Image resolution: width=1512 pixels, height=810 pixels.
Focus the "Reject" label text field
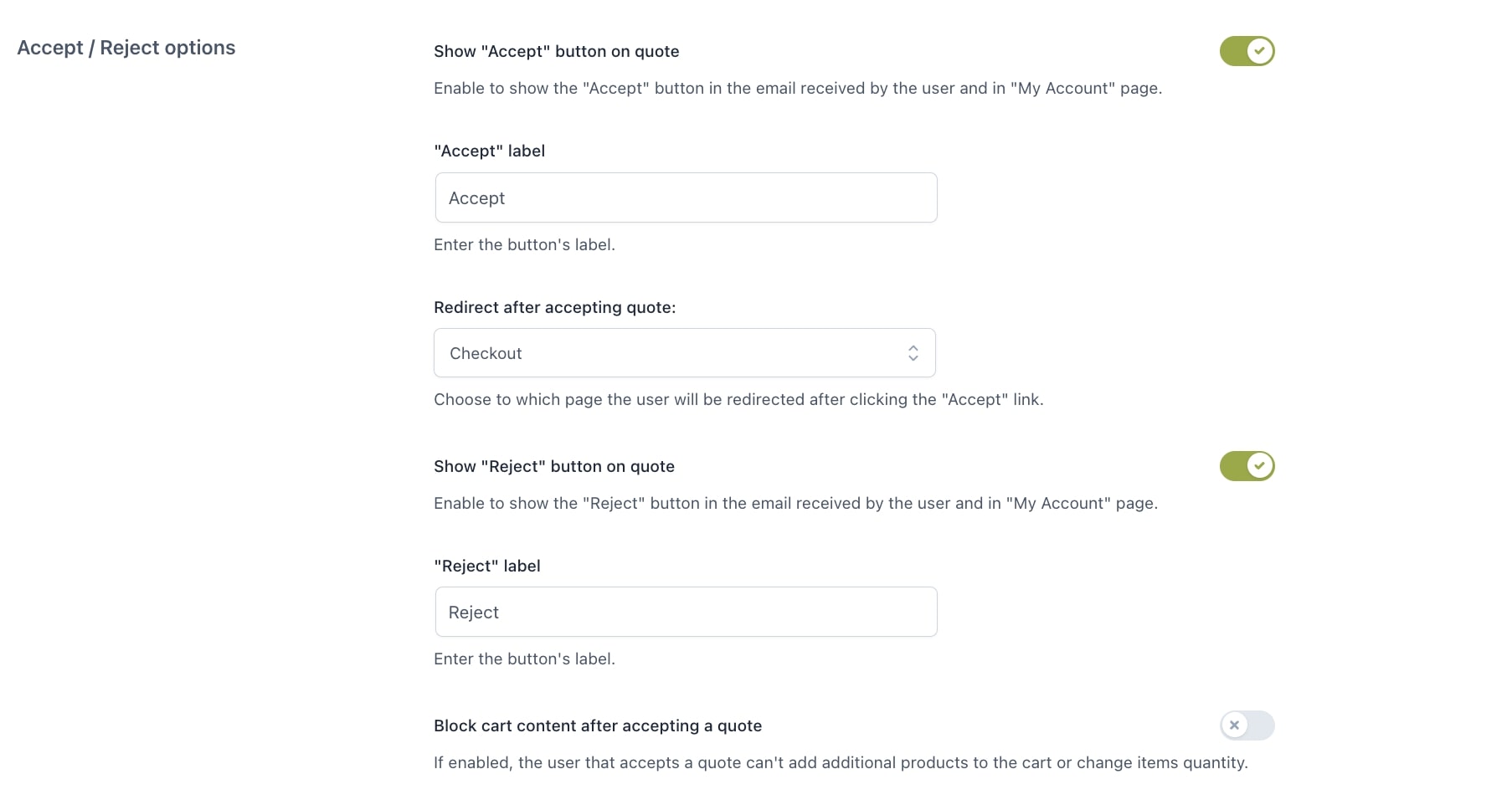pos(686,613)
